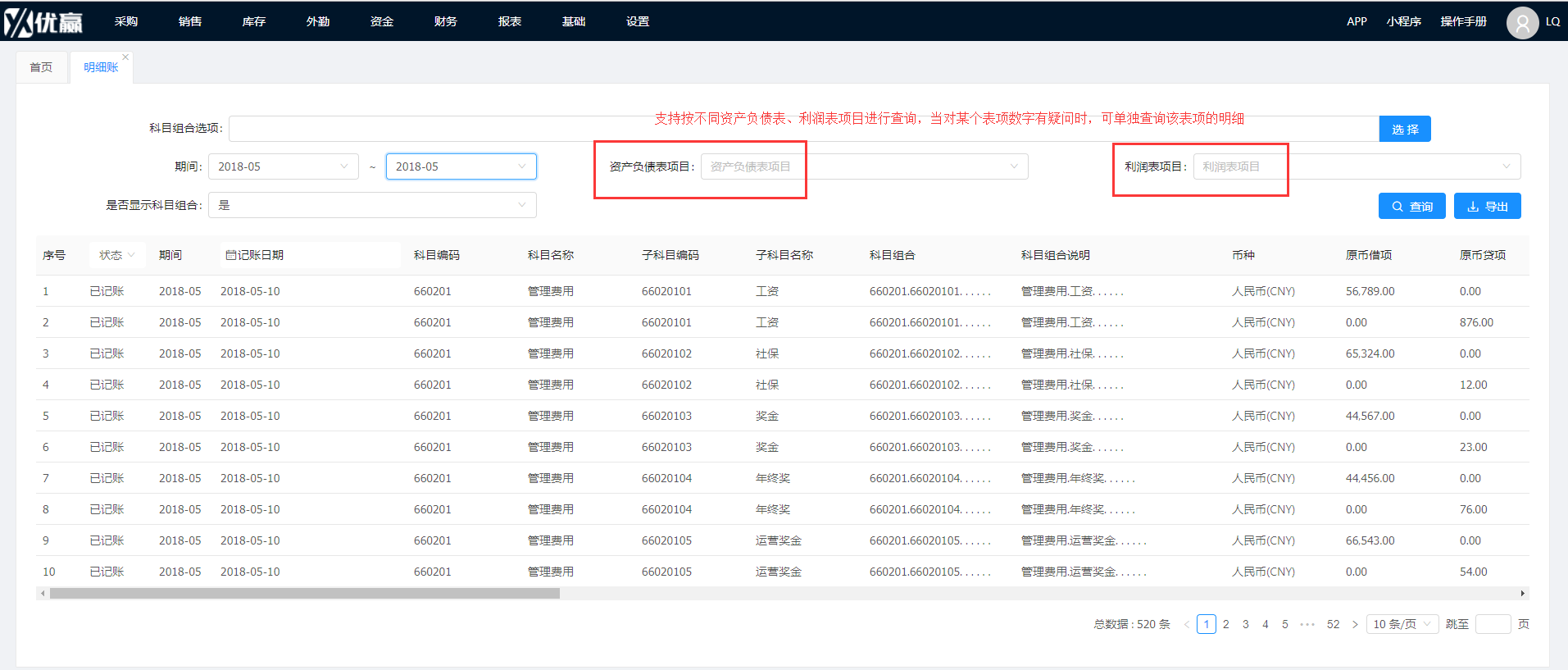Viewport: 1568px width, 670px height.
Task: Click the pagination ellipsis to jump ahead
Action: coord(1307,624)
